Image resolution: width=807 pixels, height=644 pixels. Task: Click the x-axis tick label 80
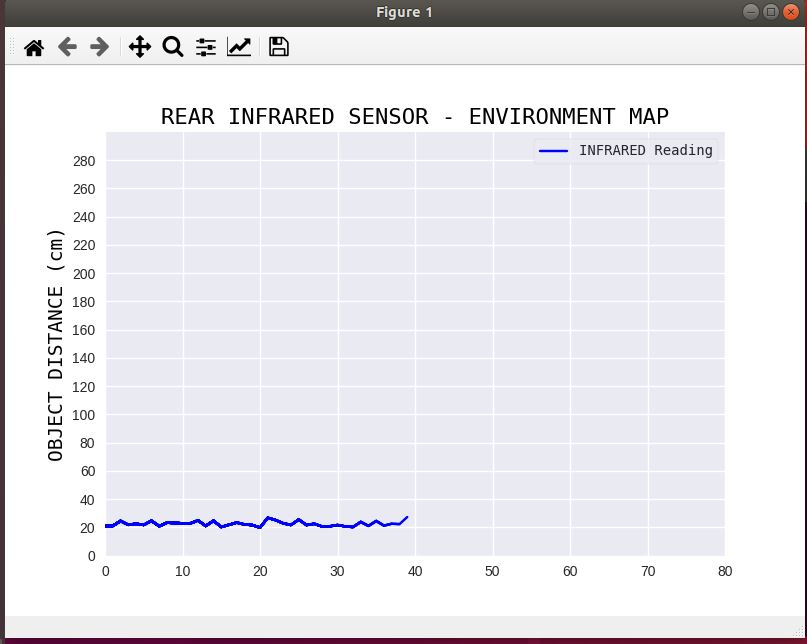tap(725, 571)
